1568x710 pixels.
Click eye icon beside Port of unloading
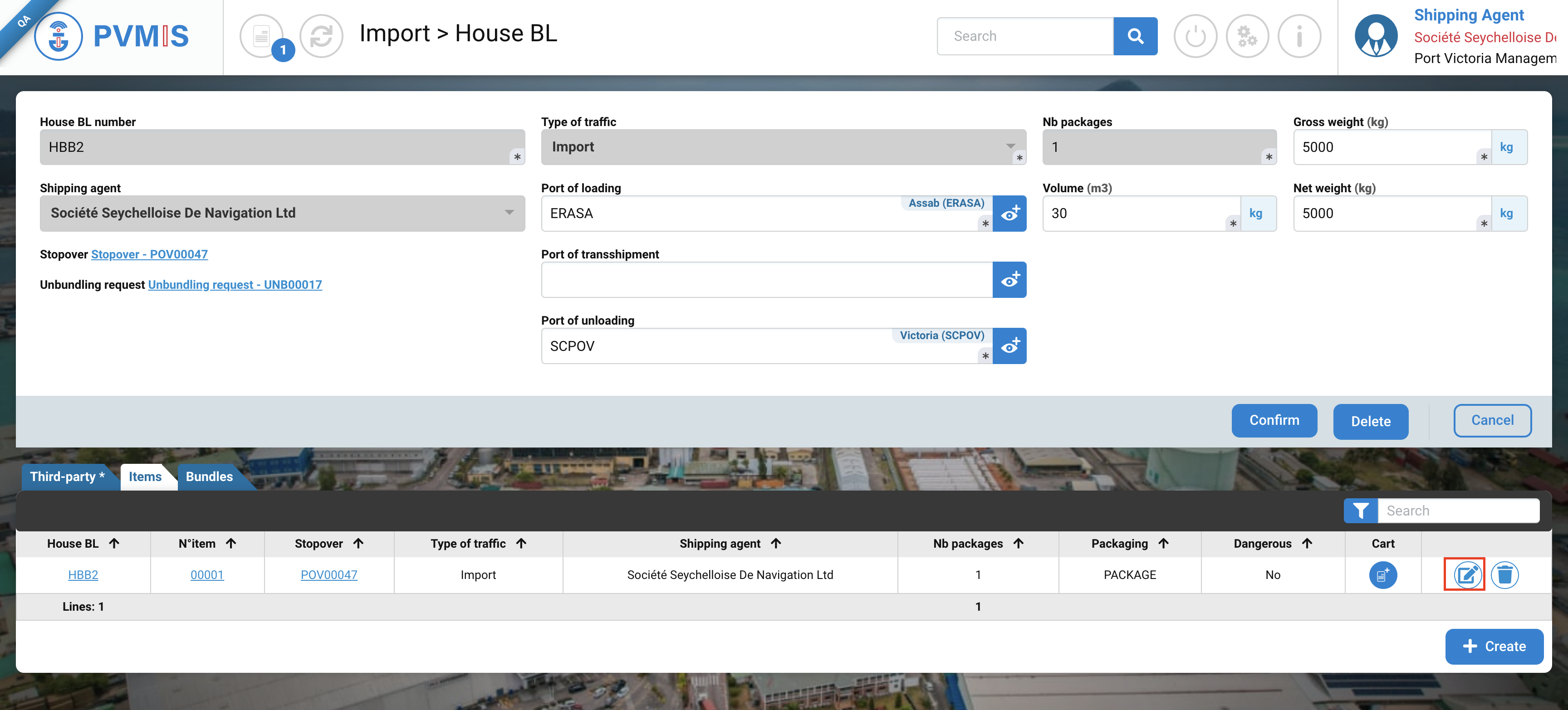[1009, 346]
